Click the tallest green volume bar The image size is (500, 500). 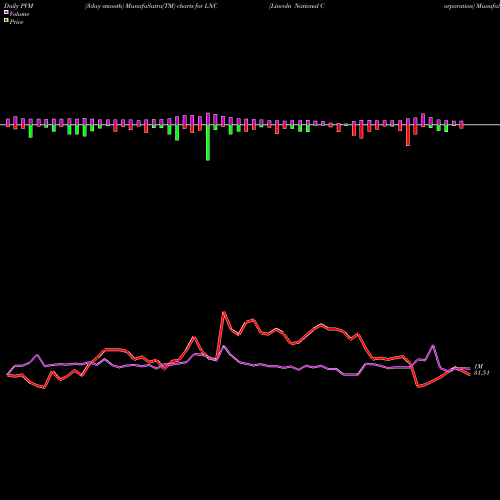point(208,143)
